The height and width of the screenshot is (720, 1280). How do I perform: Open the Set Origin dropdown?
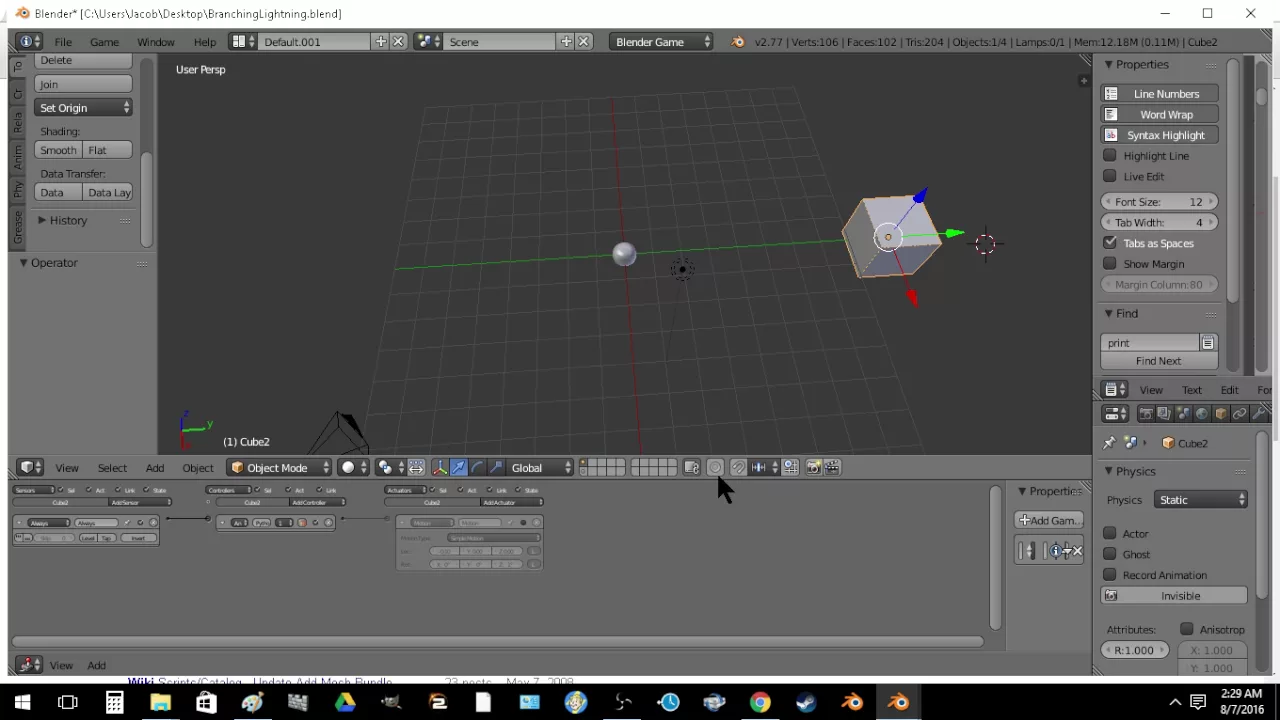pos(84,108)
